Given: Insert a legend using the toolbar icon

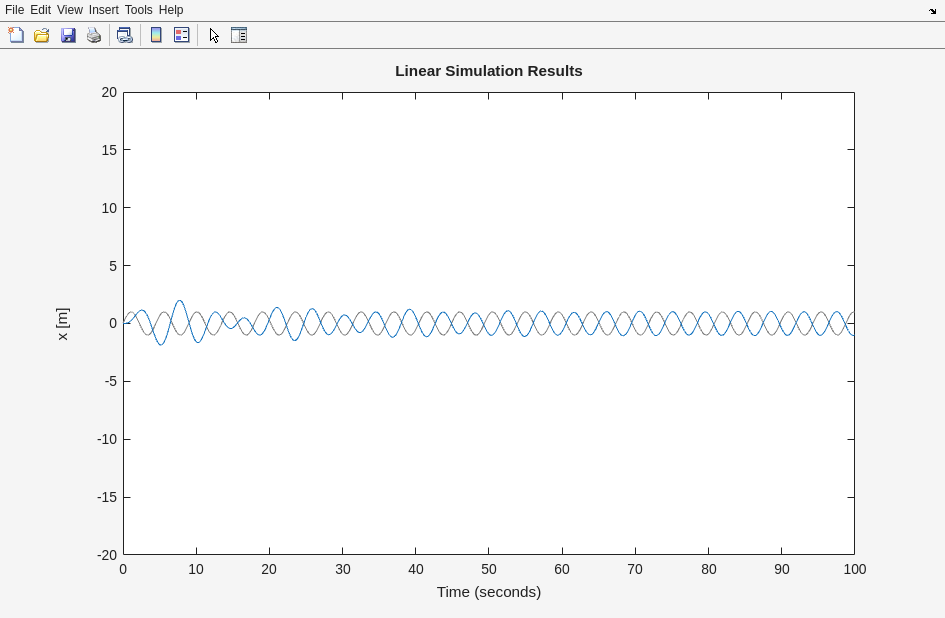Looking at the screenshot, I should coord(182,35).
